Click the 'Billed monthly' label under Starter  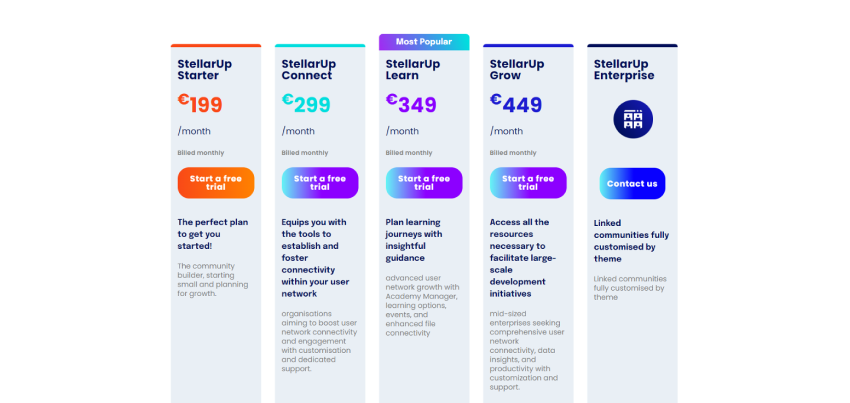201,153
